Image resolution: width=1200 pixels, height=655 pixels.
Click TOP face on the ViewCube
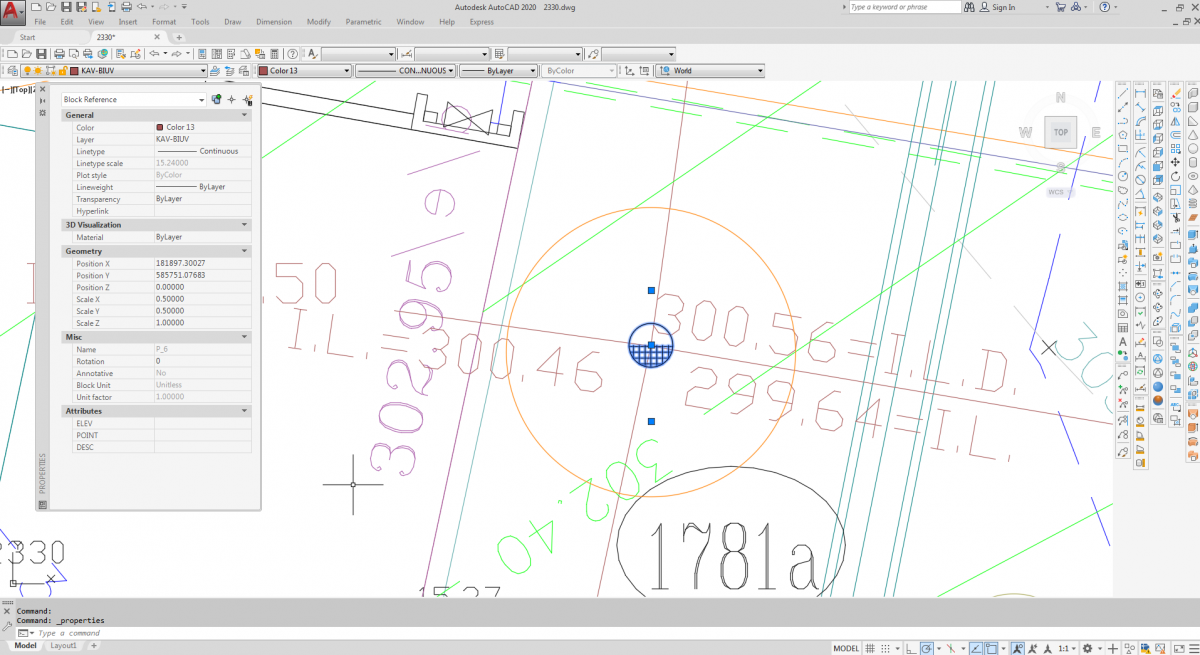[1061, 131]
